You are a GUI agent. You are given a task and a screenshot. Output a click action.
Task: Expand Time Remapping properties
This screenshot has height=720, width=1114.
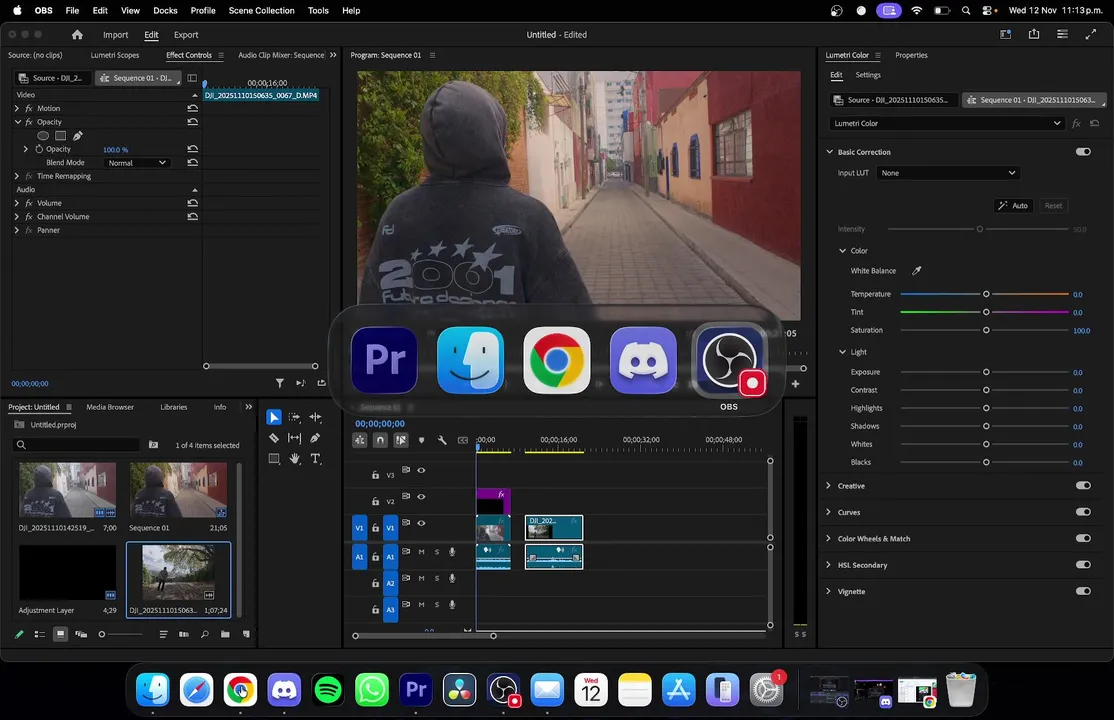(17, 176)
